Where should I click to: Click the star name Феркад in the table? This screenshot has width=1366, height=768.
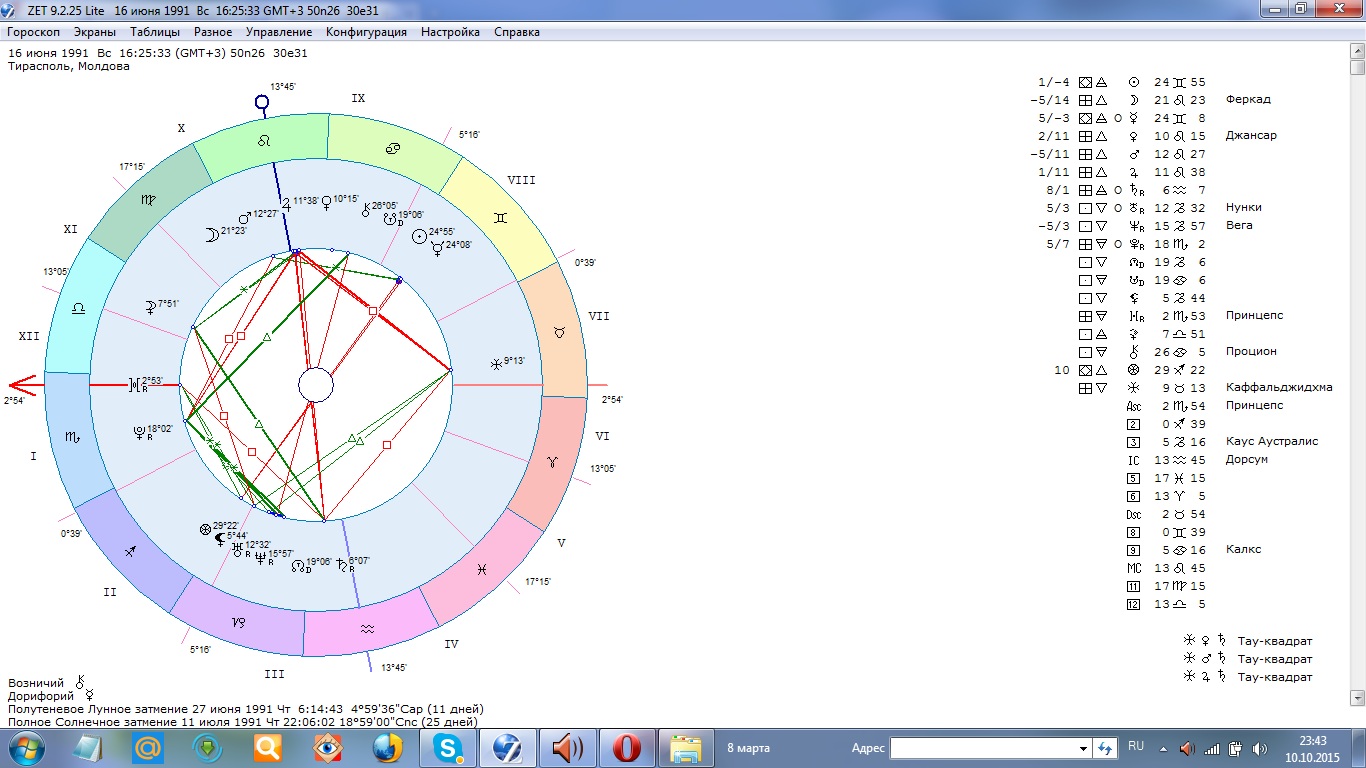1248,100
